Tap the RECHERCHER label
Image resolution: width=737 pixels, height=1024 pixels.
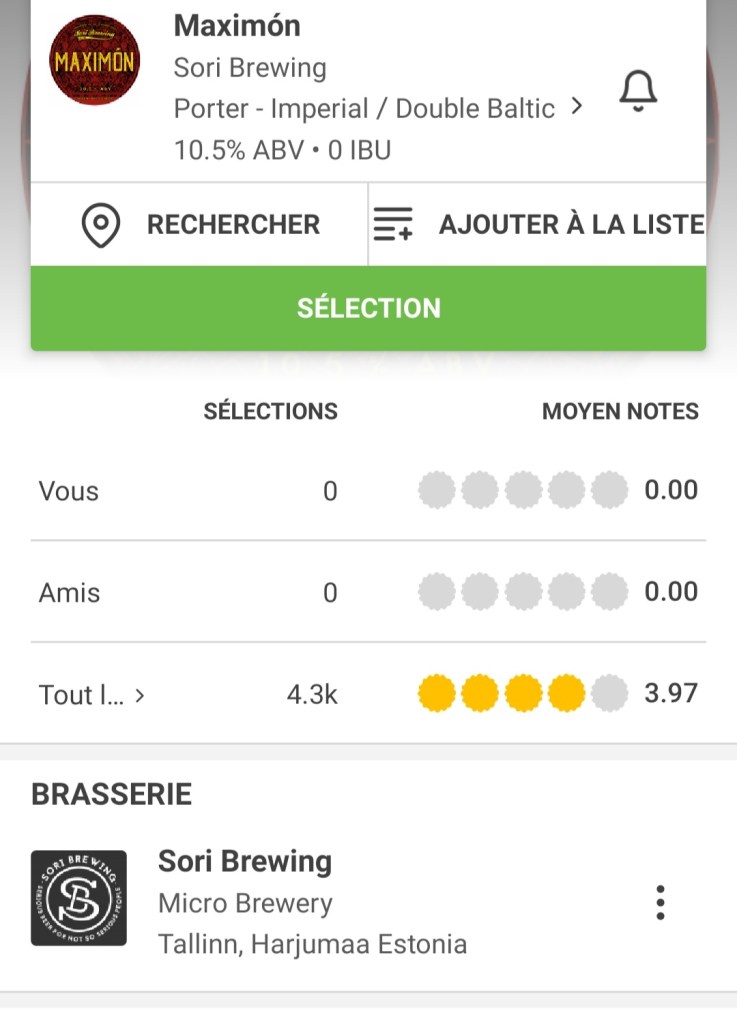point(233,225)
